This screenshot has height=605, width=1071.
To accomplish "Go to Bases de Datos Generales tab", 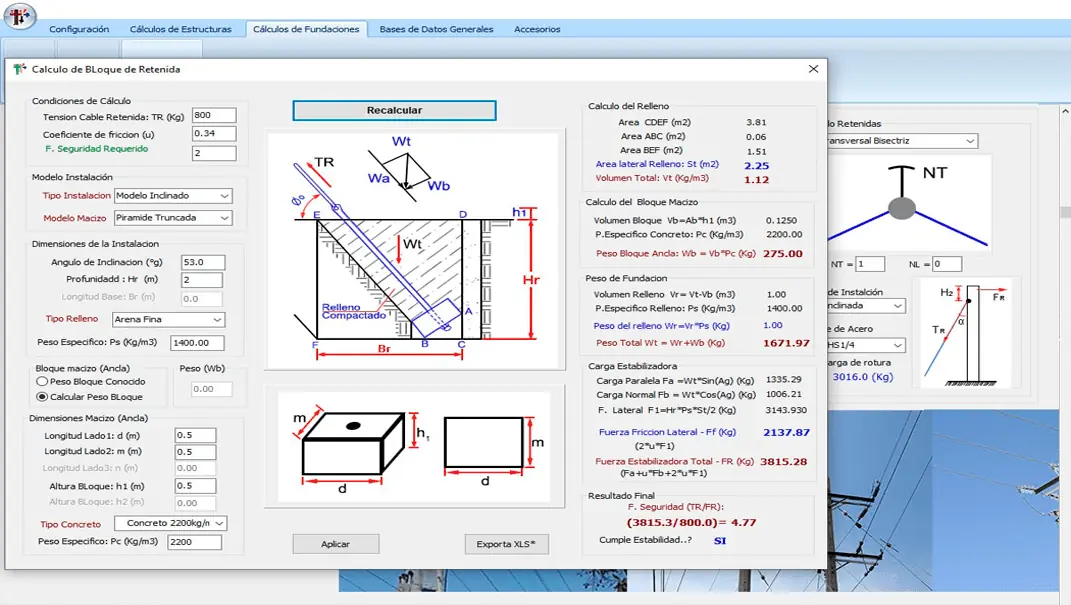I will pos(436,29).
